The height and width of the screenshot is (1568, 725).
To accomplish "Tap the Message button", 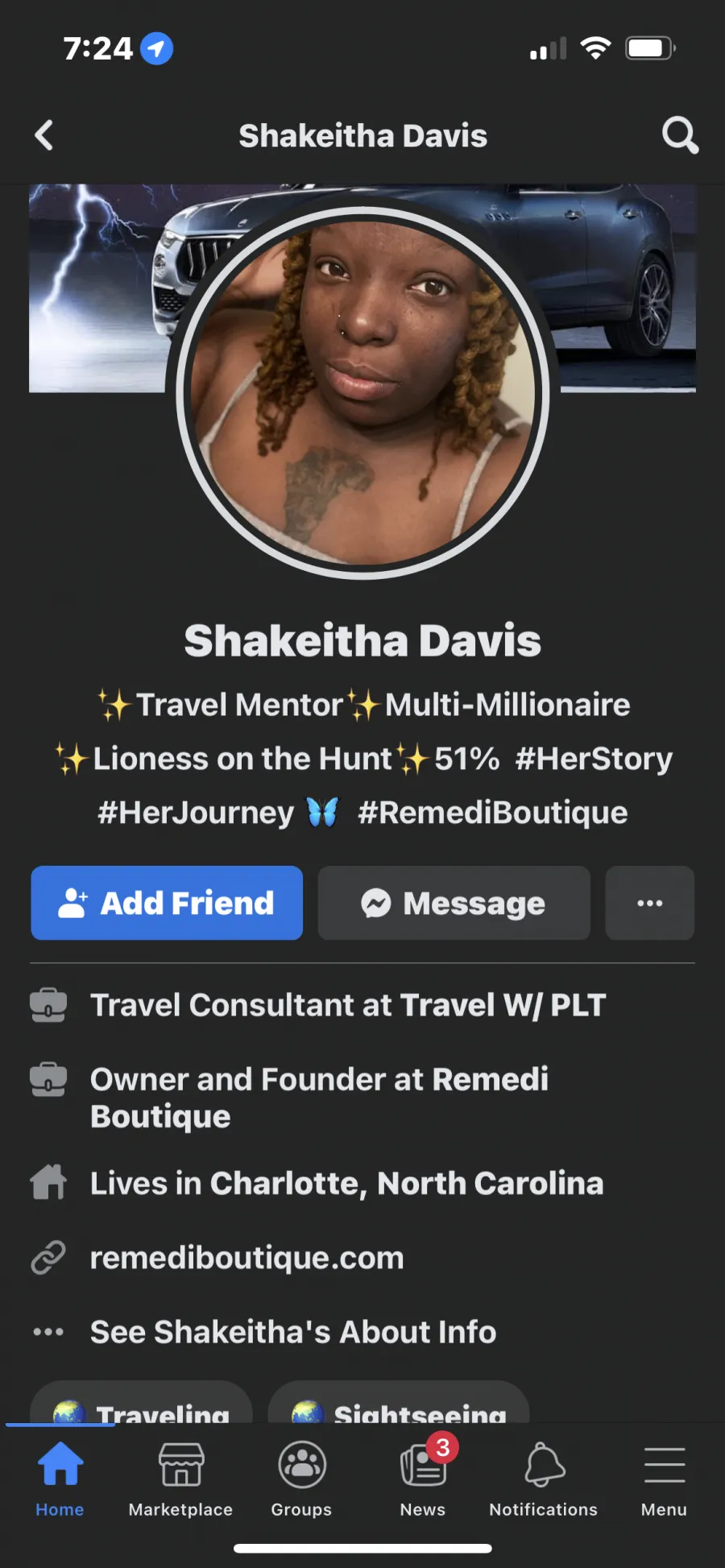I will pos(454,903).
